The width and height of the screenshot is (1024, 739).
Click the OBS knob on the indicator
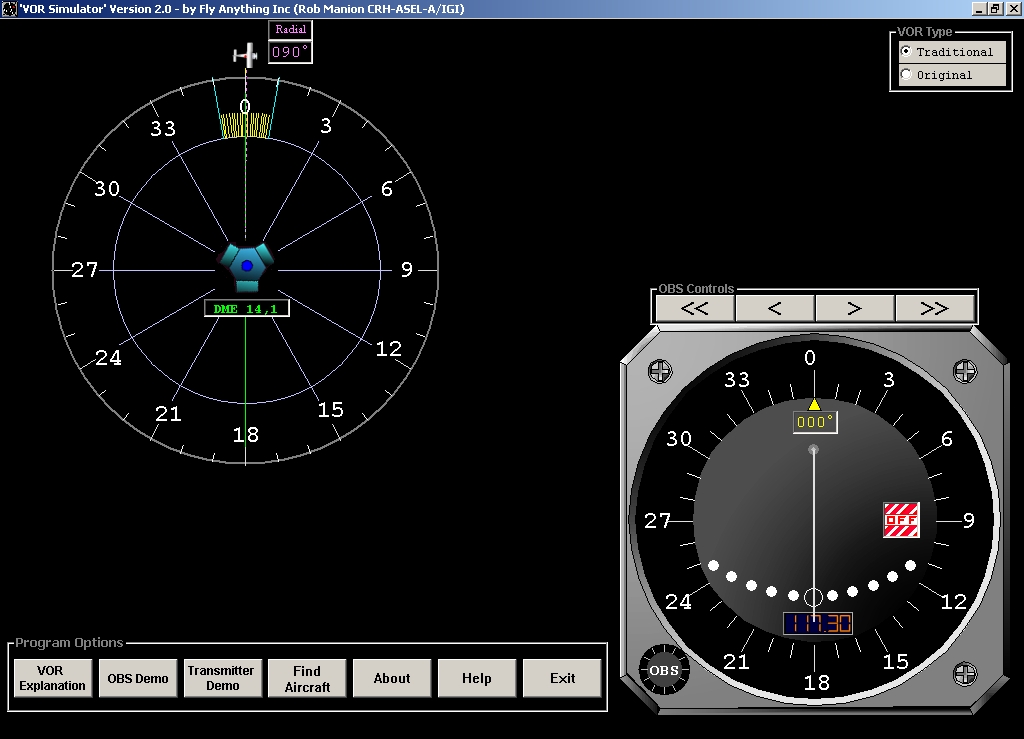tap(663, 671)
